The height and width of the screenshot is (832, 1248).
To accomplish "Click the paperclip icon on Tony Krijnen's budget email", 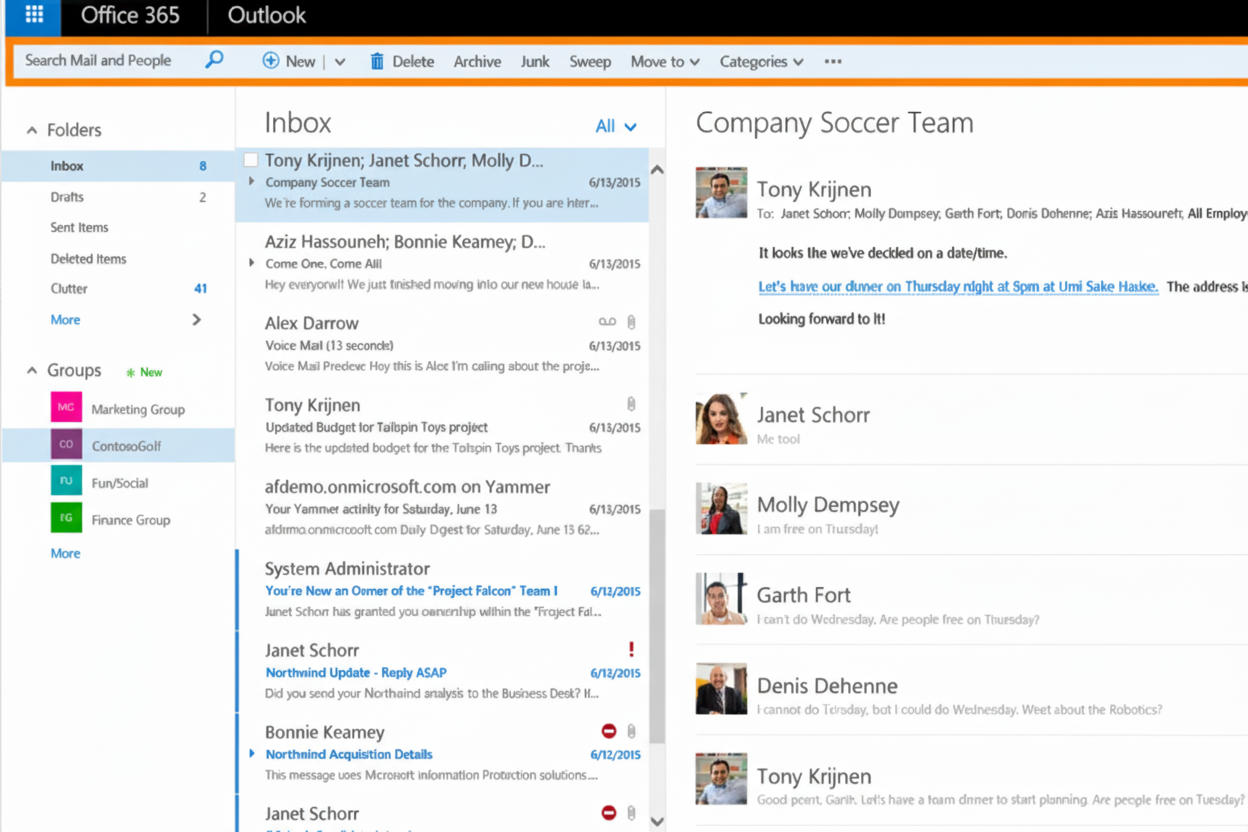I will (x=631, y=404).
